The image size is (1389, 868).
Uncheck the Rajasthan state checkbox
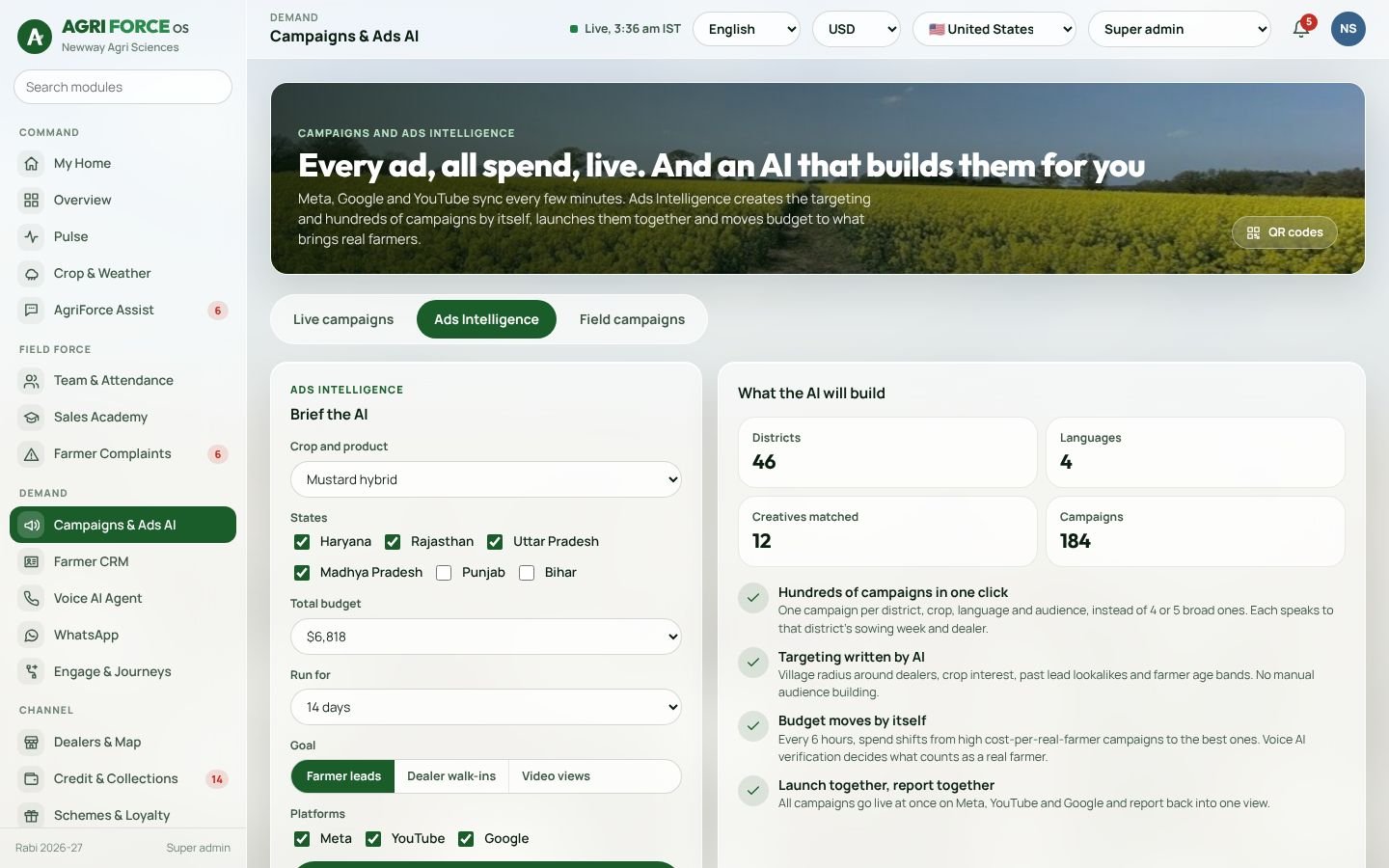[393, 542]
